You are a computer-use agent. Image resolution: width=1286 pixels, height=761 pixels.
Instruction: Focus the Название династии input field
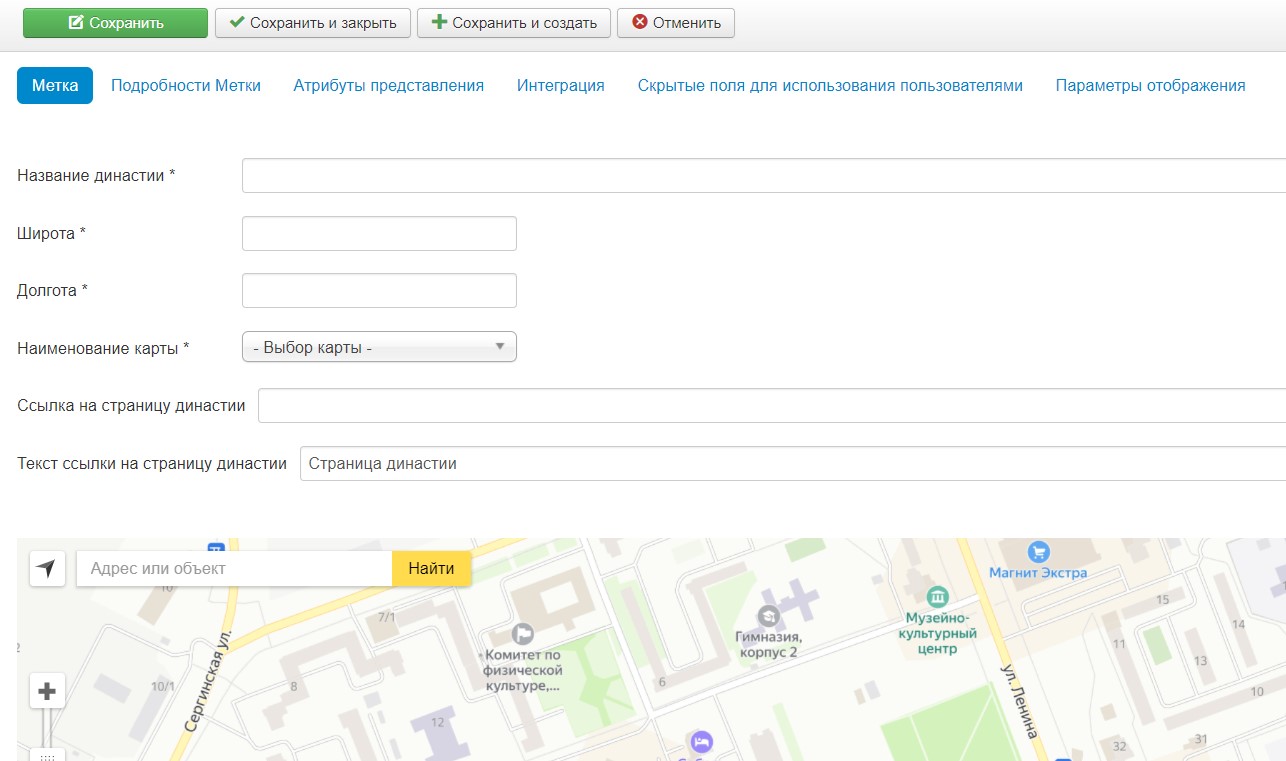764,175
